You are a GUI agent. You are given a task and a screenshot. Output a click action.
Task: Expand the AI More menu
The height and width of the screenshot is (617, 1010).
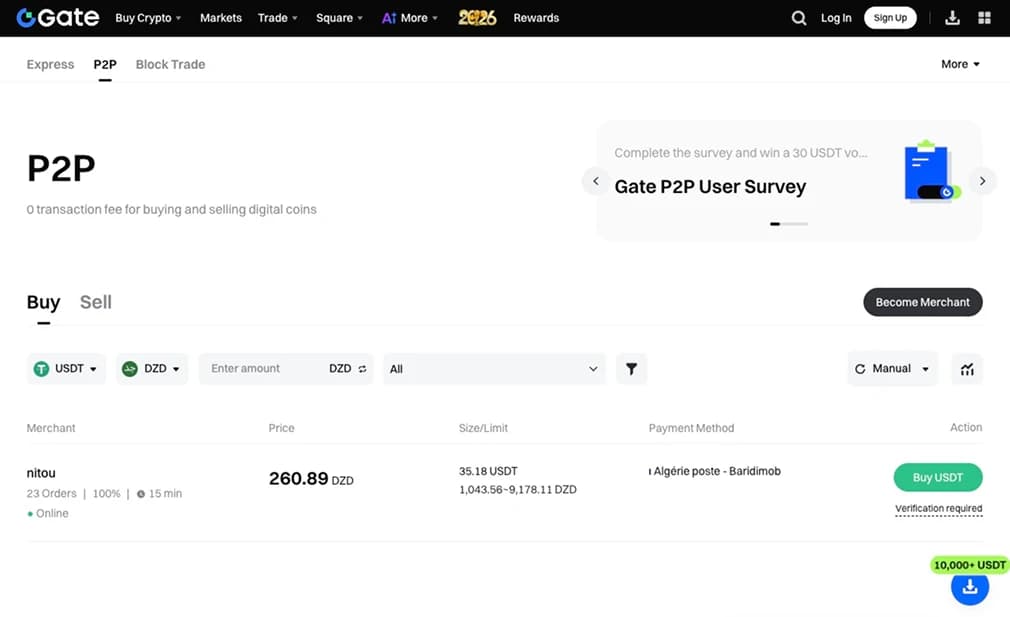tap(410, 18)
